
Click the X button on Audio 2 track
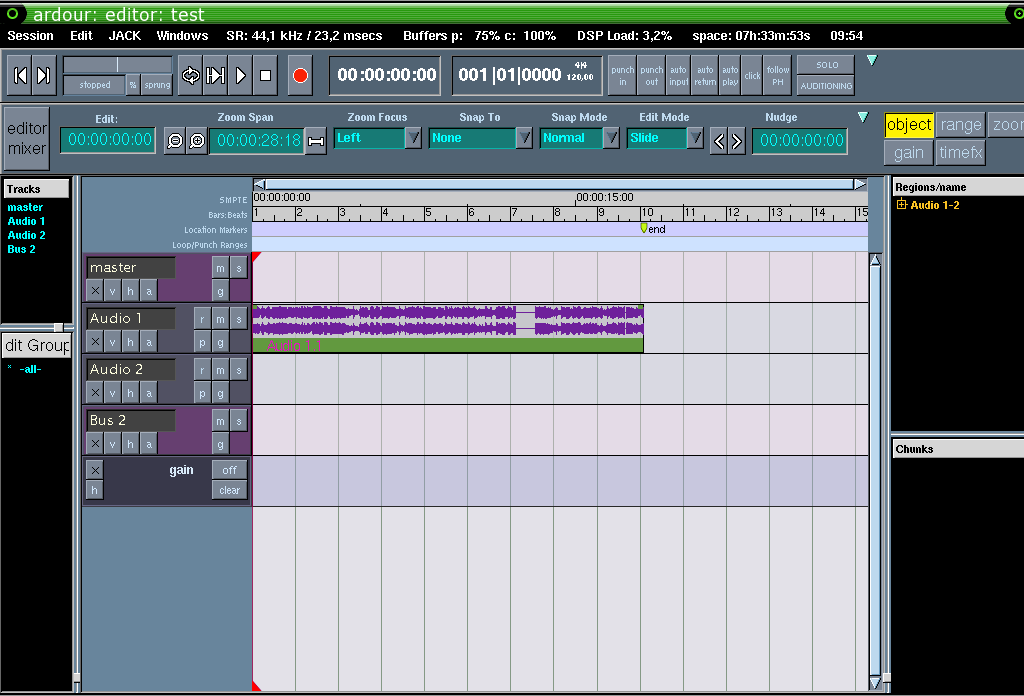pos(95,393)
